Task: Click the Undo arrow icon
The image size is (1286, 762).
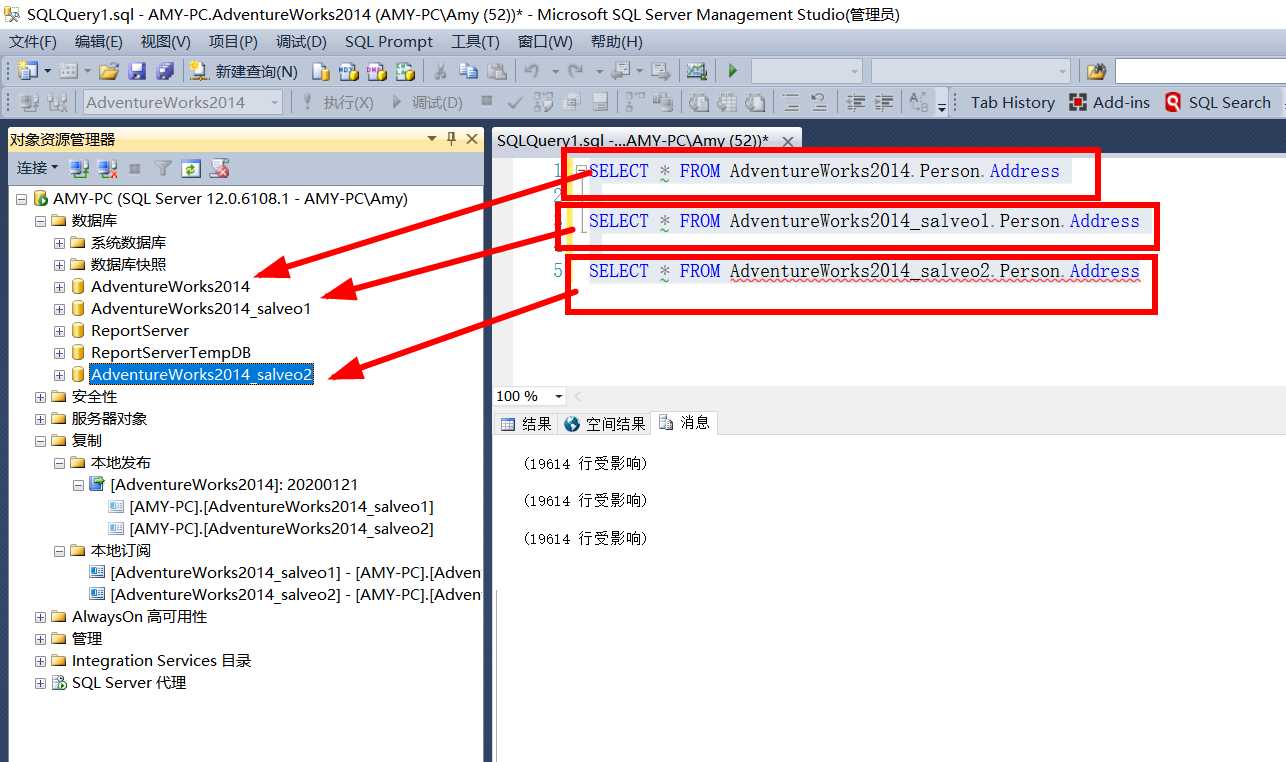Action: [x=532, y=71]
